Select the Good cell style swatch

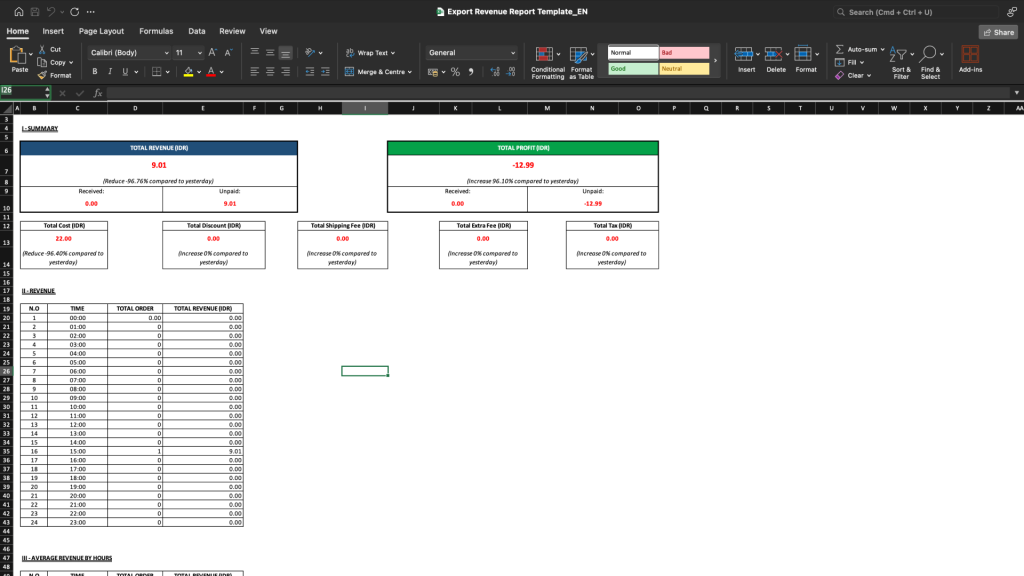pyautogui.click(x=633, y=69)
